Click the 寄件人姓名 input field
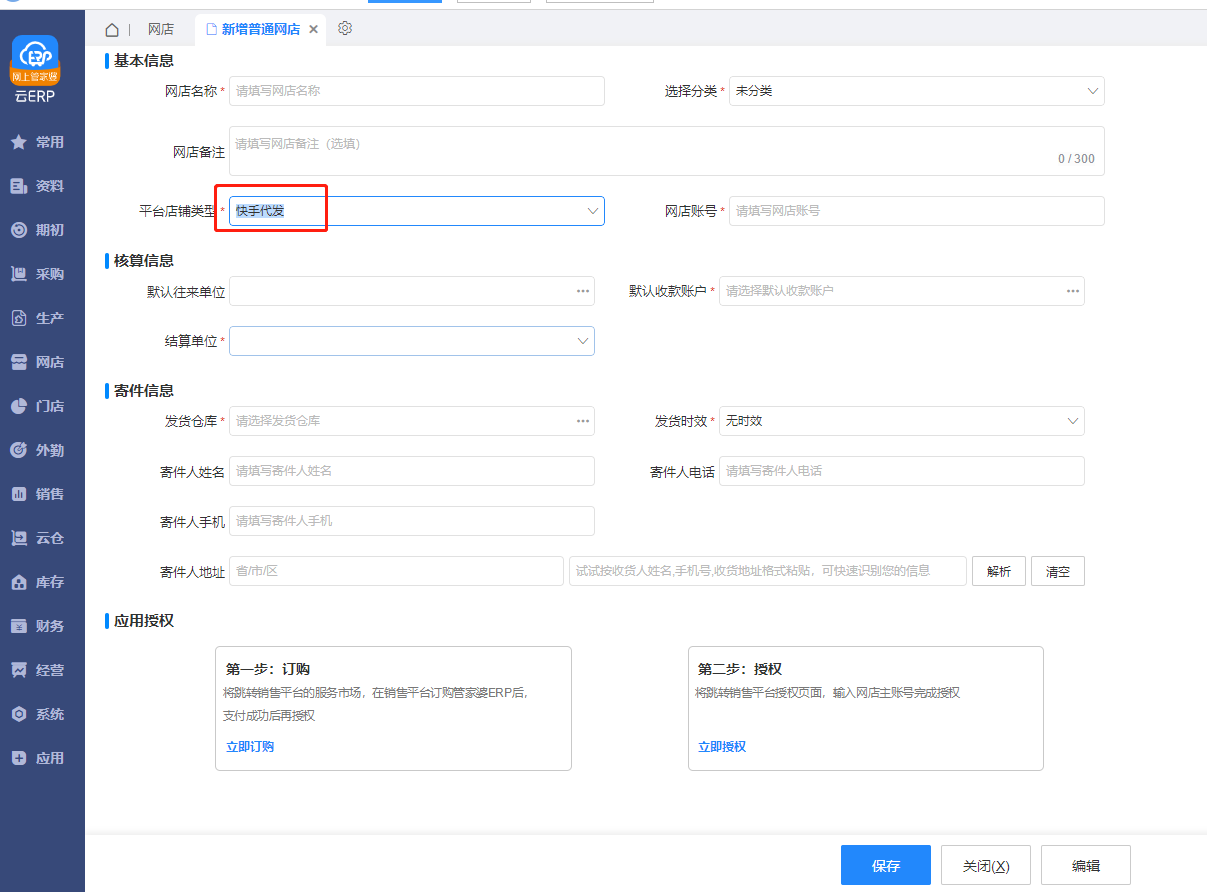This screenshot has height=892, width=1207. click(x=411, y=471)
